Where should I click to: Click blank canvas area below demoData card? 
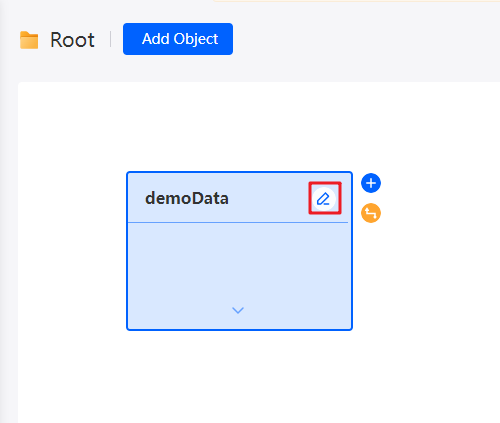click(x=239, y=377)
